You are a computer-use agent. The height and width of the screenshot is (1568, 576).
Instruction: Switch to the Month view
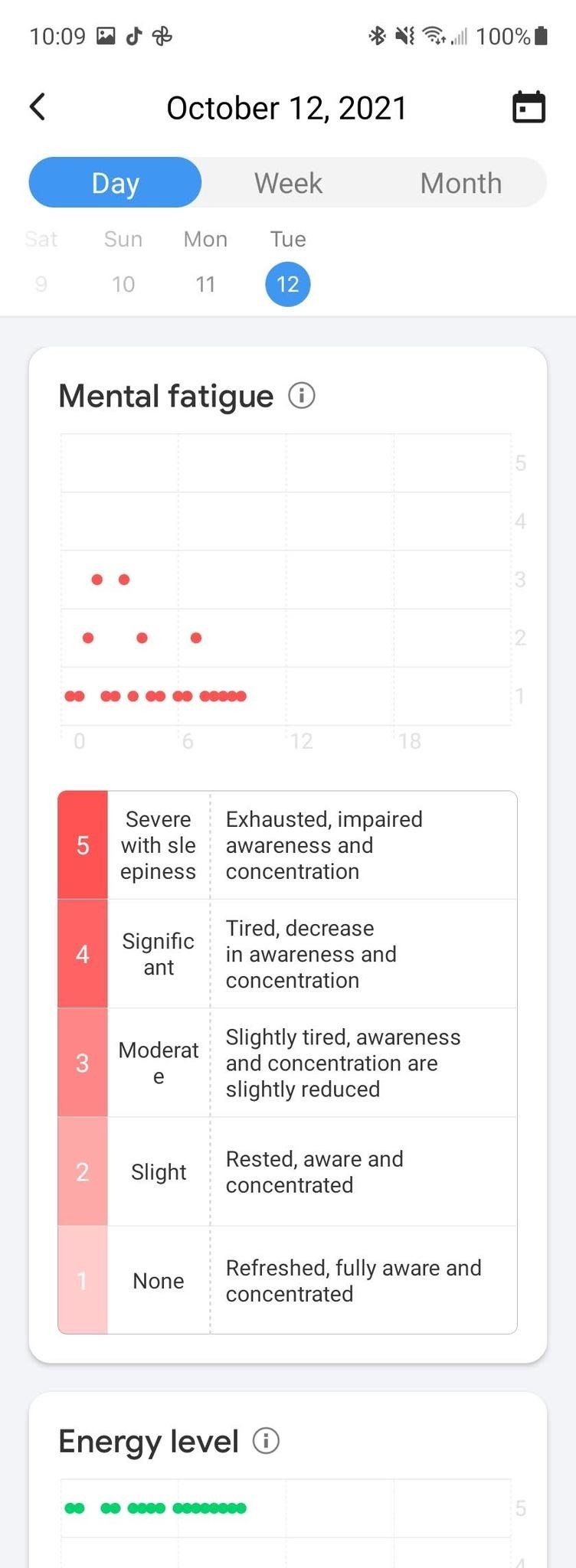point(460,183)
